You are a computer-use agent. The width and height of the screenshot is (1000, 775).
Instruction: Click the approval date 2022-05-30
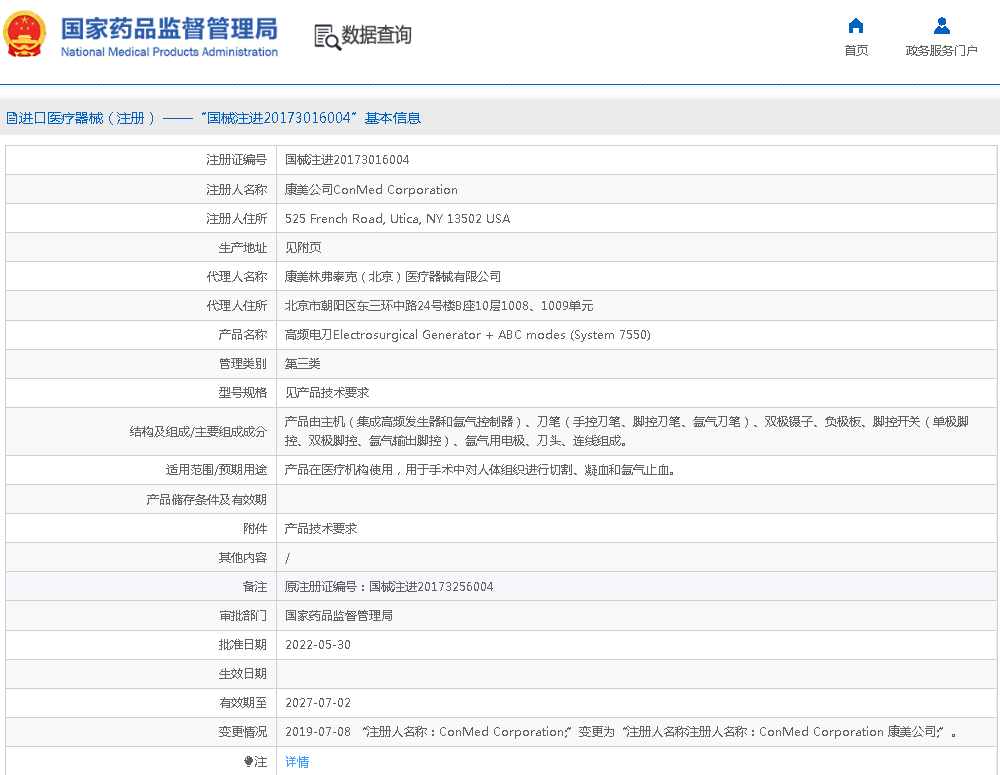point(318,645)
